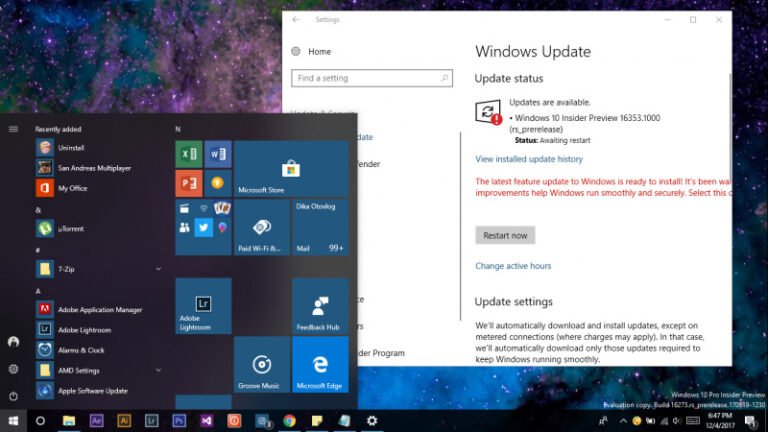Open the Microsoft Store tile
Viewport: 768px width, 432px height.
point(290,169)
